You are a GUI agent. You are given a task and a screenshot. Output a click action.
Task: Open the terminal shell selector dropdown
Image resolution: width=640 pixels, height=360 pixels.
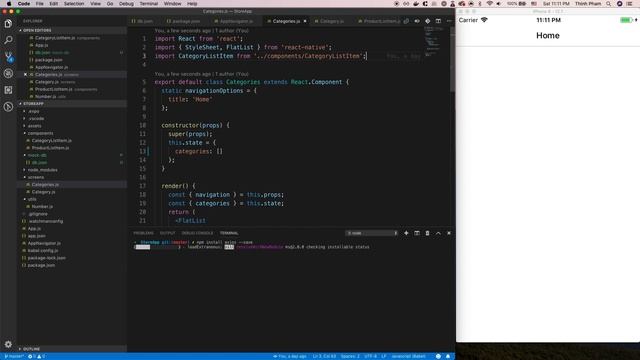click(x=372, y=233)
